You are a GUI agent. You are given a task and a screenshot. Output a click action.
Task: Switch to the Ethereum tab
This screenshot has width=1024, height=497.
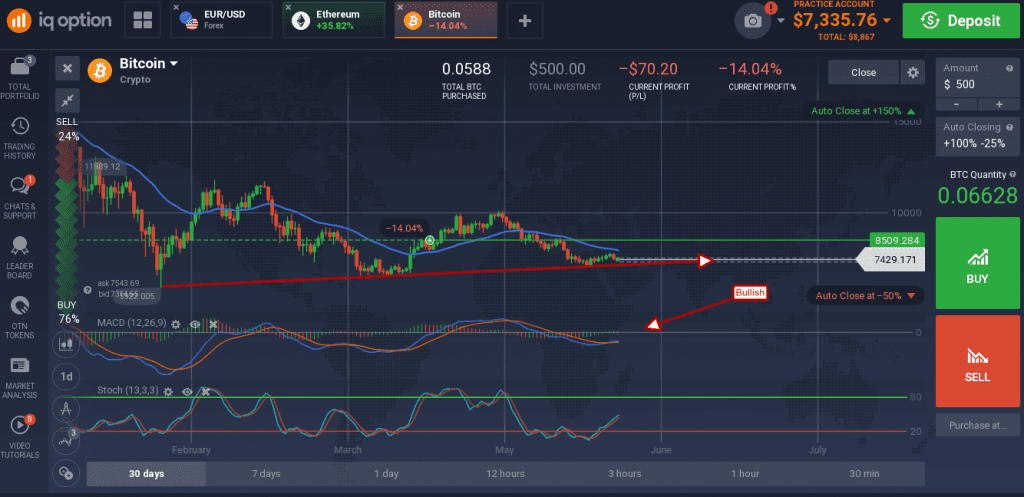pos(334,20)
